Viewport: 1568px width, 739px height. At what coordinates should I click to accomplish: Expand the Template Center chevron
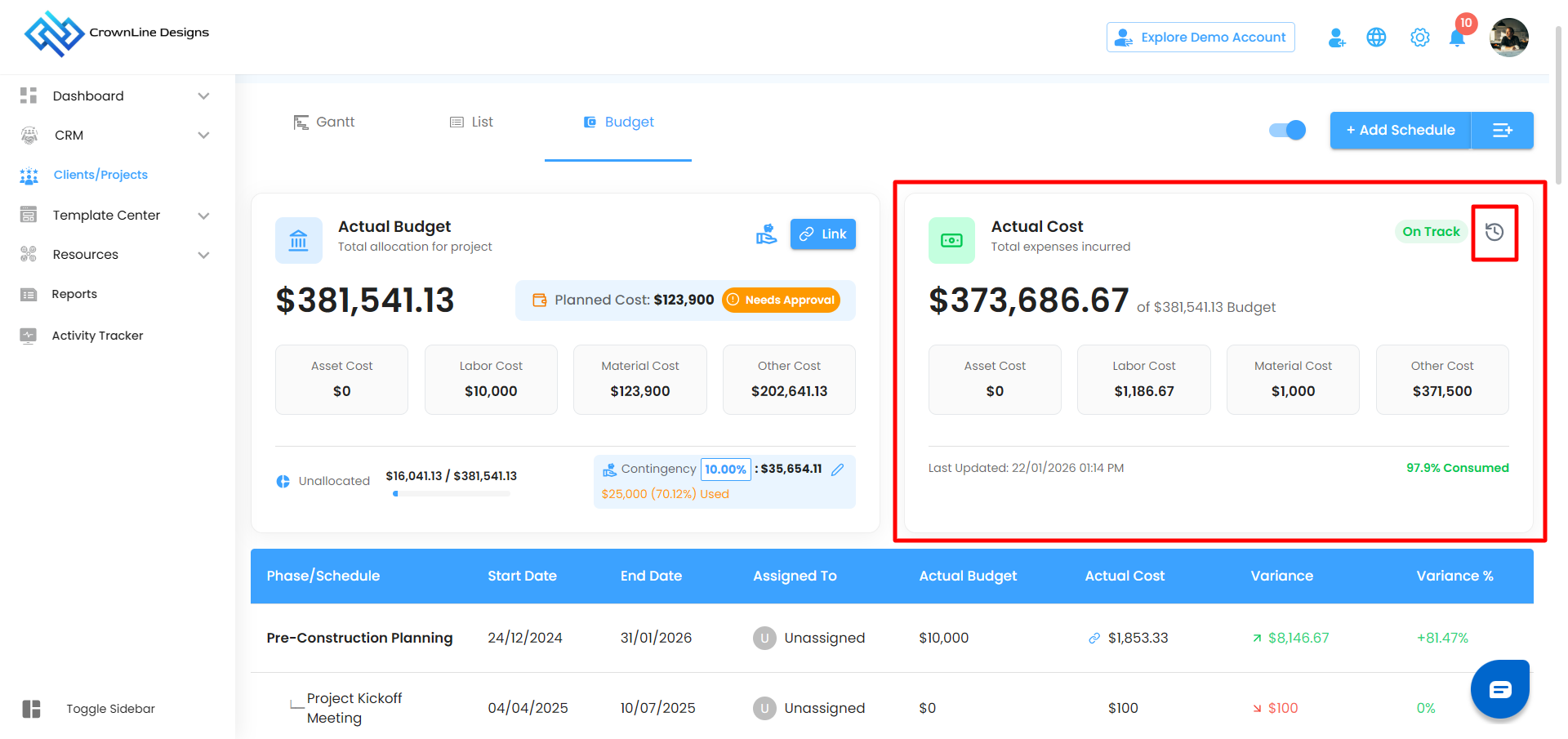pos(203,216)
